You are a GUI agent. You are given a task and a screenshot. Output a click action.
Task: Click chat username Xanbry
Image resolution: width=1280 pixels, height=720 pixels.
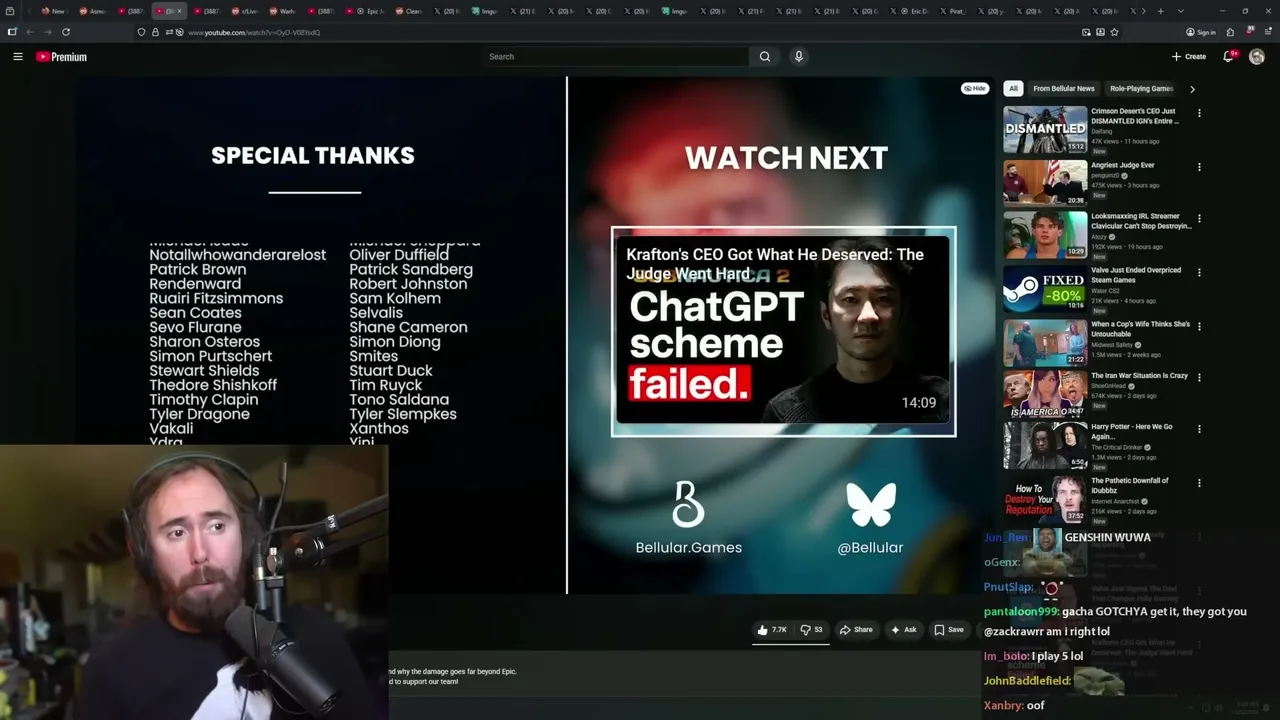(1003, 705)
